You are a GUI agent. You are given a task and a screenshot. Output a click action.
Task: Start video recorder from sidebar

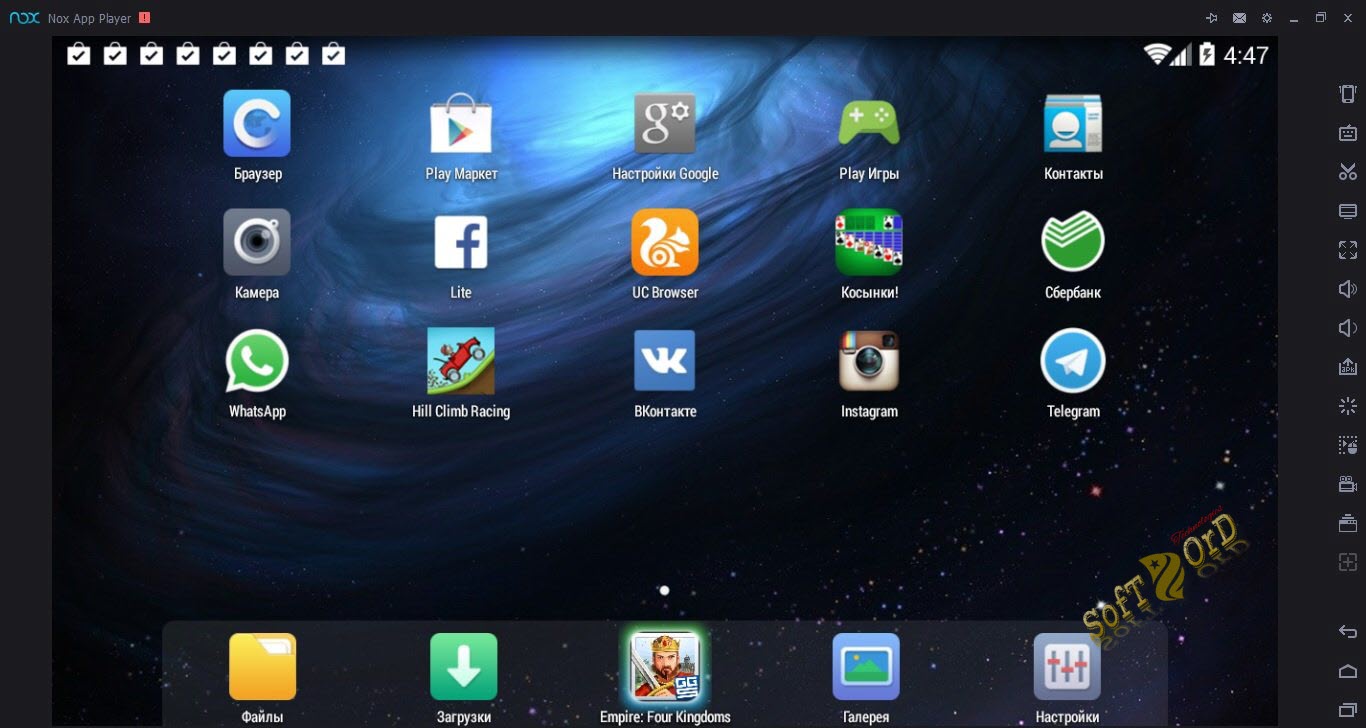(1348, 484)
